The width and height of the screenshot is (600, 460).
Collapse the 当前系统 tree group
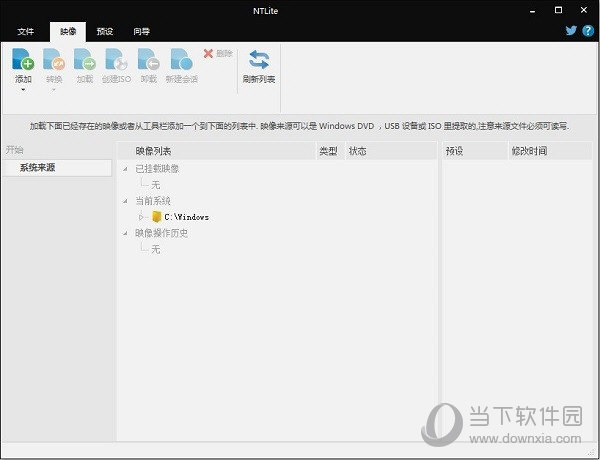pyautogui.click(x=125, y=201)
